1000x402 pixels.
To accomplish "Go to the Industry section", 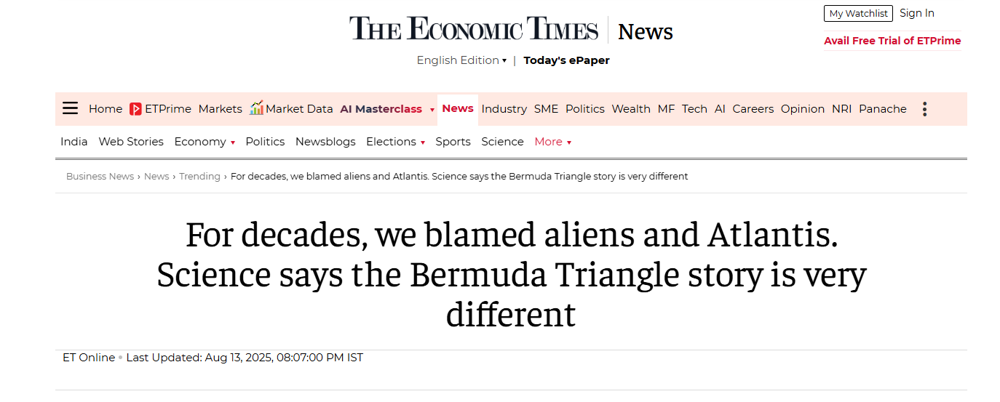I will tap(504, 109).
